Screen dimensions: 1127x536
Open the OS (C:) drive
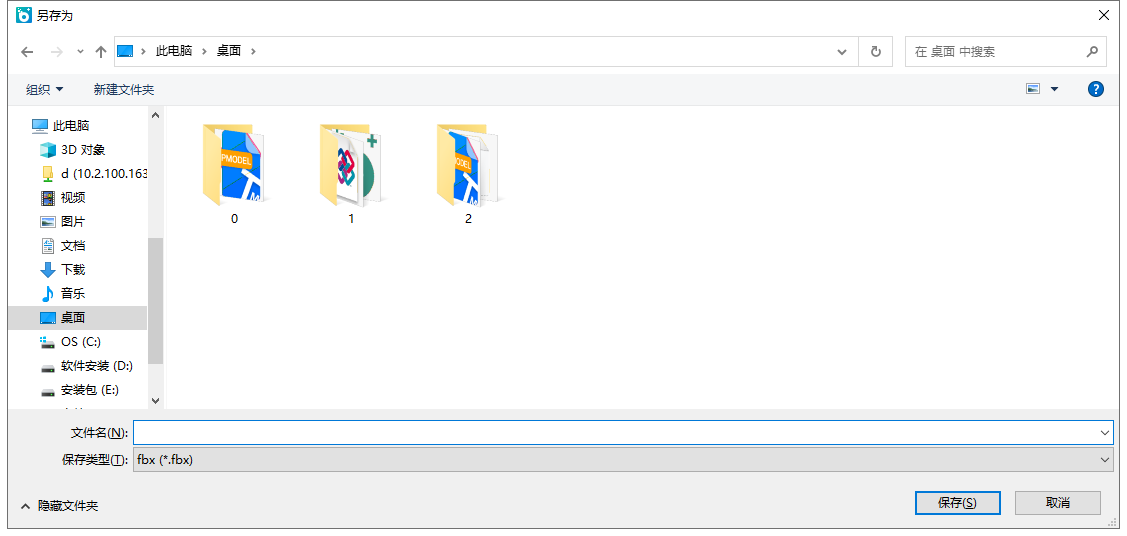[70, 341]
